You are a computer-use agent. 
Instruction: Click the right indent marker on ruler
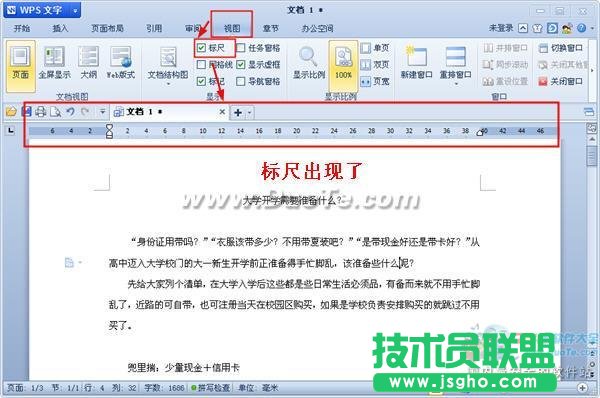pos(480,133)
